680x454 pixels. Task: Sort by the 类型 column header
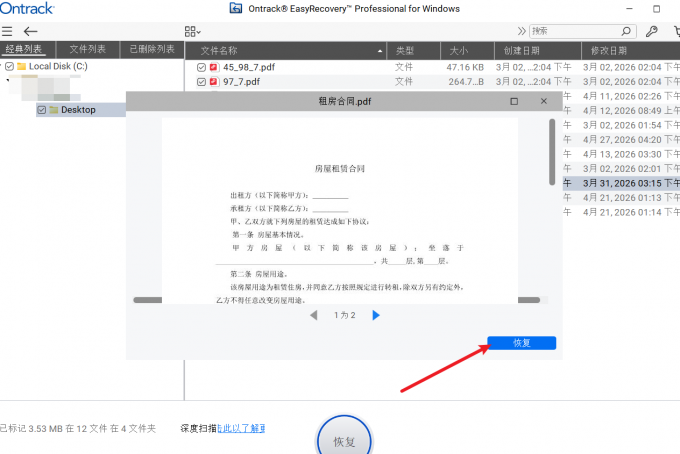413,51
